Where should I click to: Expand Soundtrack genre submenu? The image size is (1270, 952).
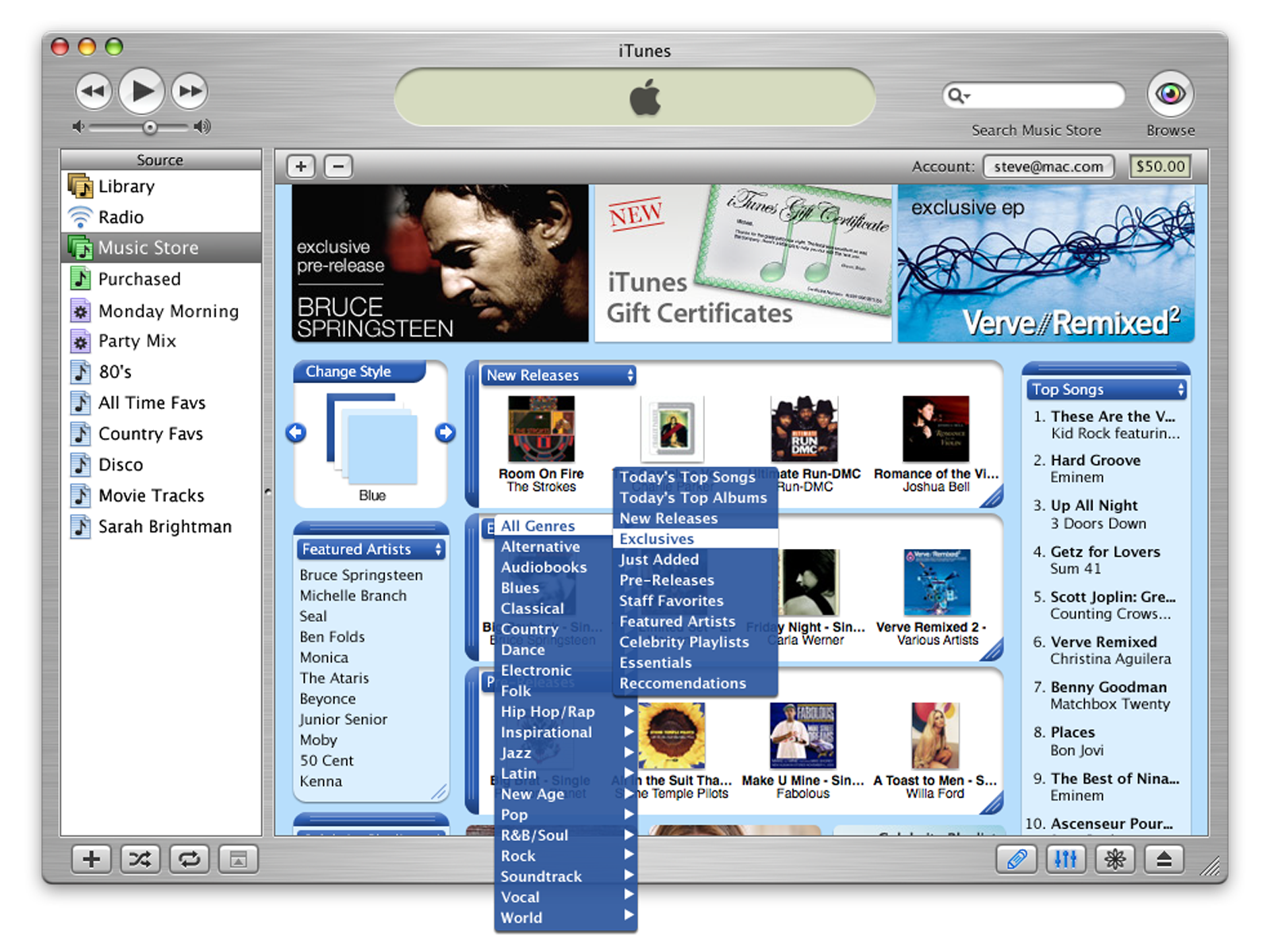[565, 877]
